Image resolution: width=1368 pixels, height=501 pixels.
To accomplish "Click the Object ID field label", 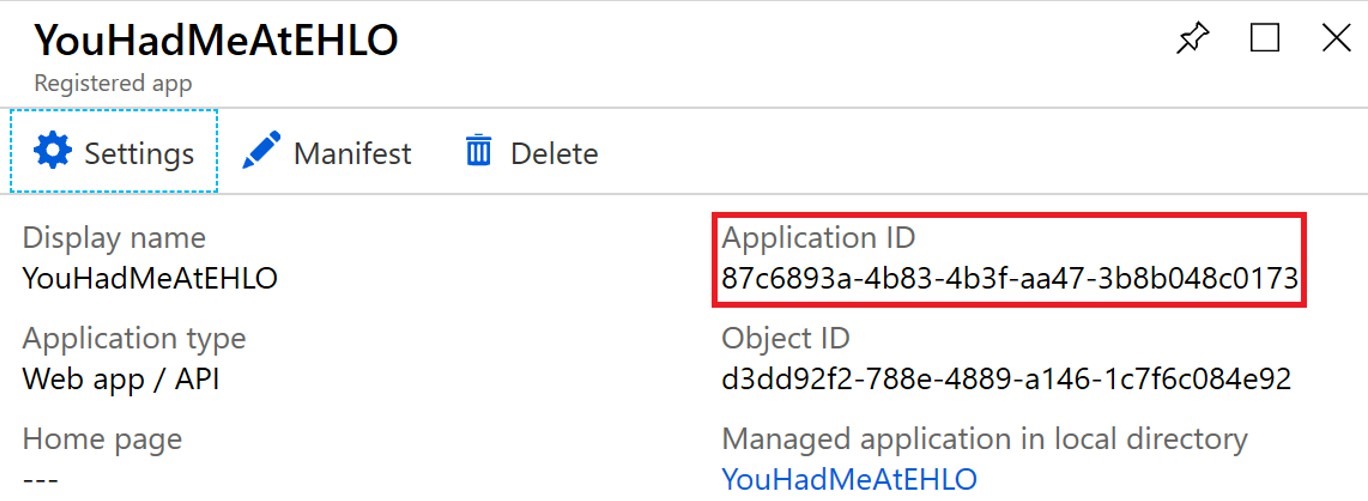I will point(786,338).
